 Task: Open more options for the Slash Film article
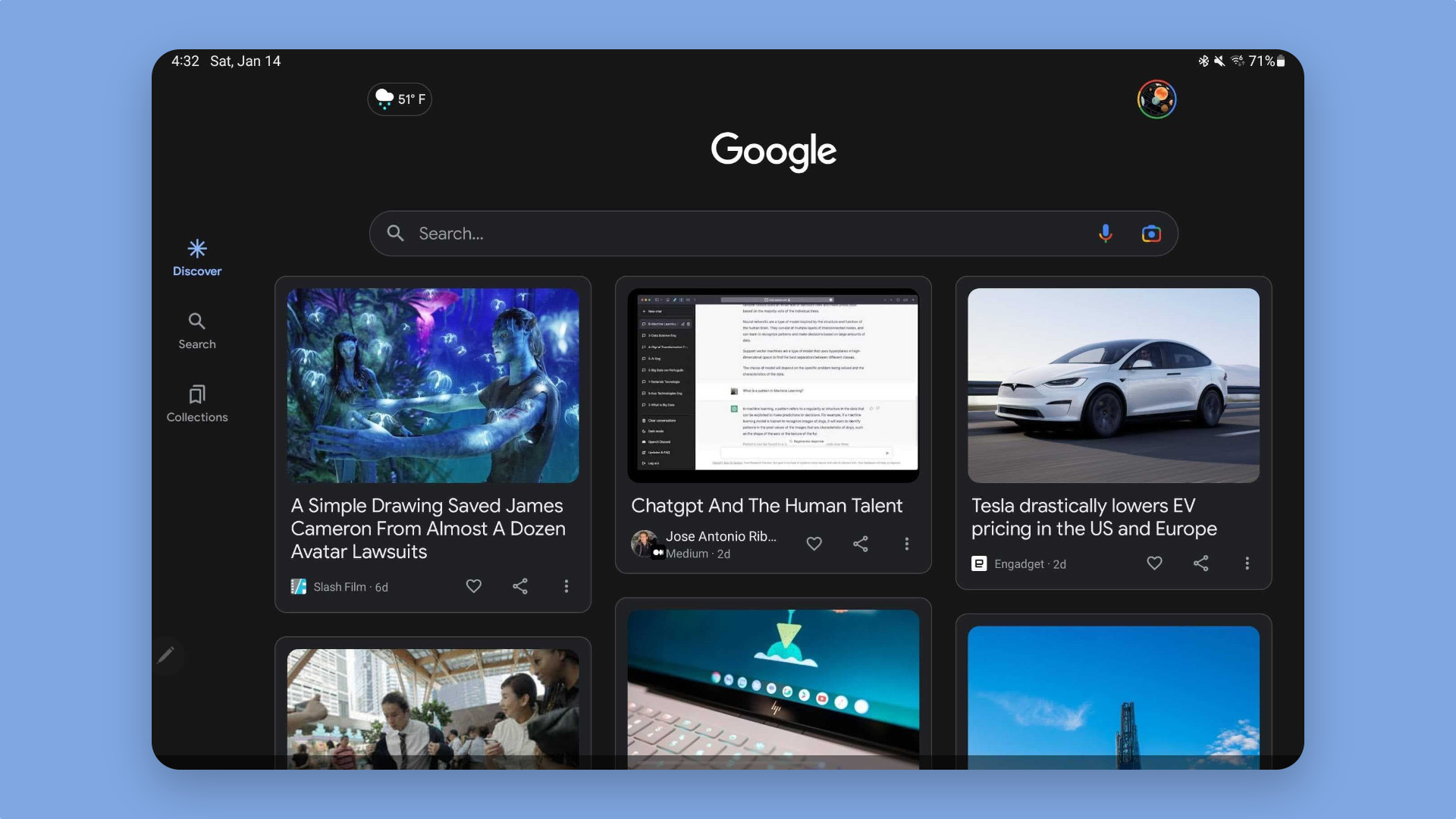566,586
